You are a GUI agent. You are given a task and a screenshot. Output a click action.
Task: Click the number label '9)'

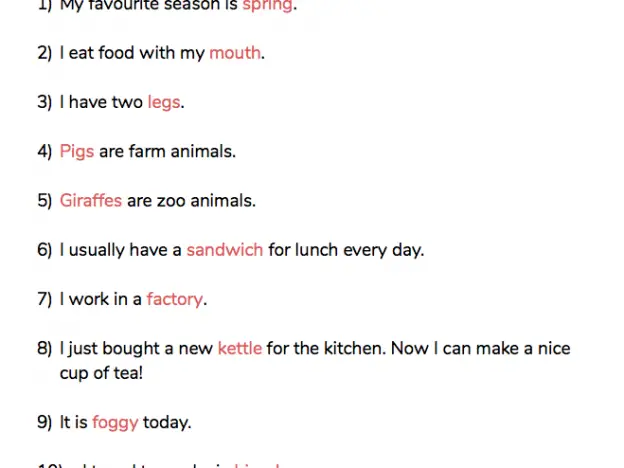point(45,423)
